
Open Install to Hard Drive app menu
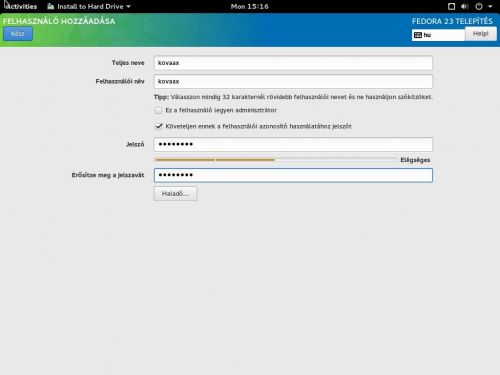point(89,6)
